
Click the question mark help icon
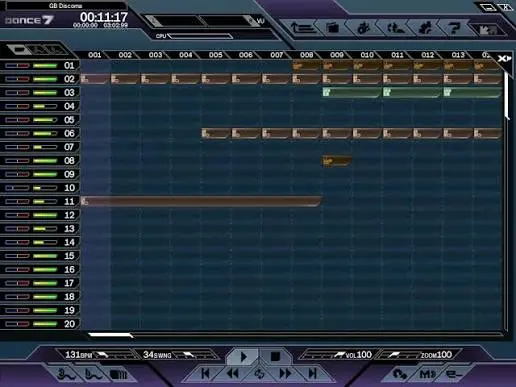(x=454, y=28)
